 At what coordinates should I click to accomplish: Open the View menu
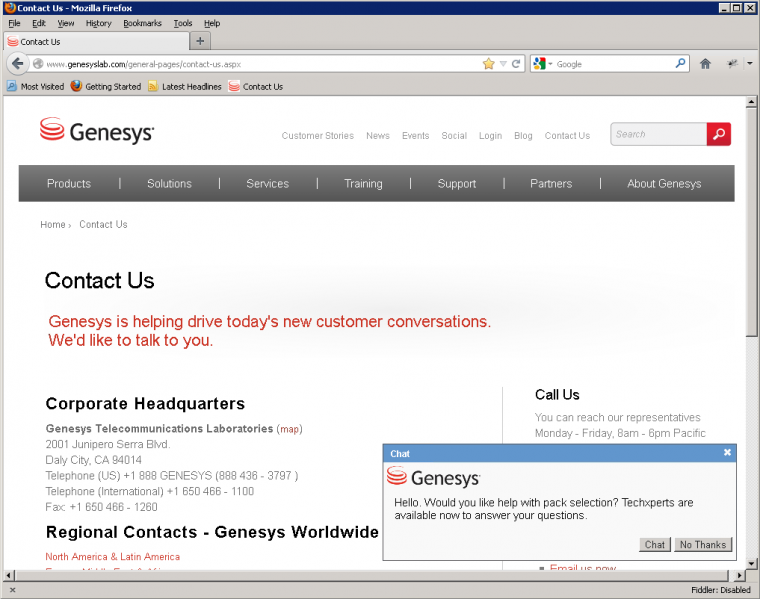[66, 23]
